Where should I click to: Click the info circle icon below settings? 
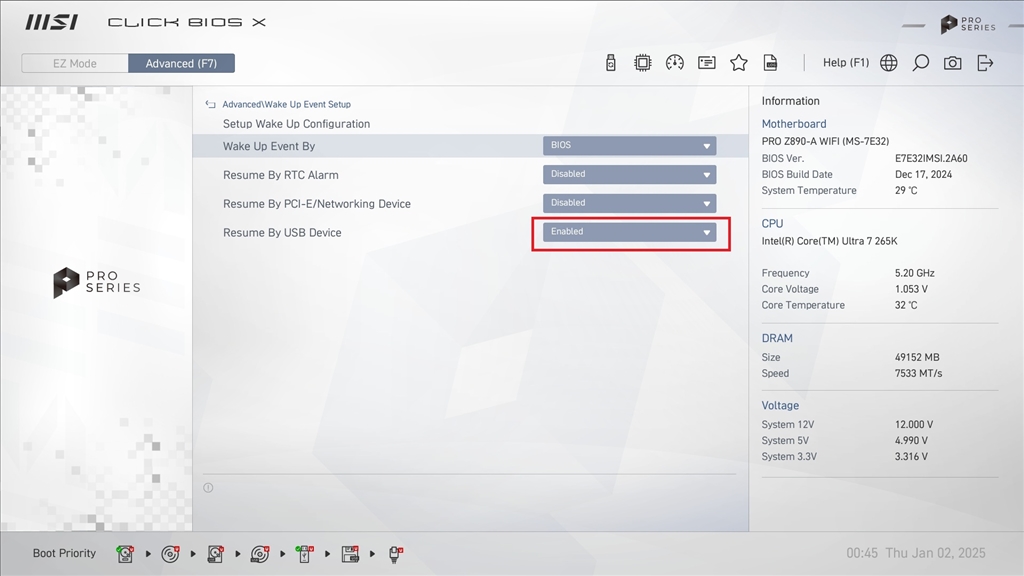click(x=208, y=488)
